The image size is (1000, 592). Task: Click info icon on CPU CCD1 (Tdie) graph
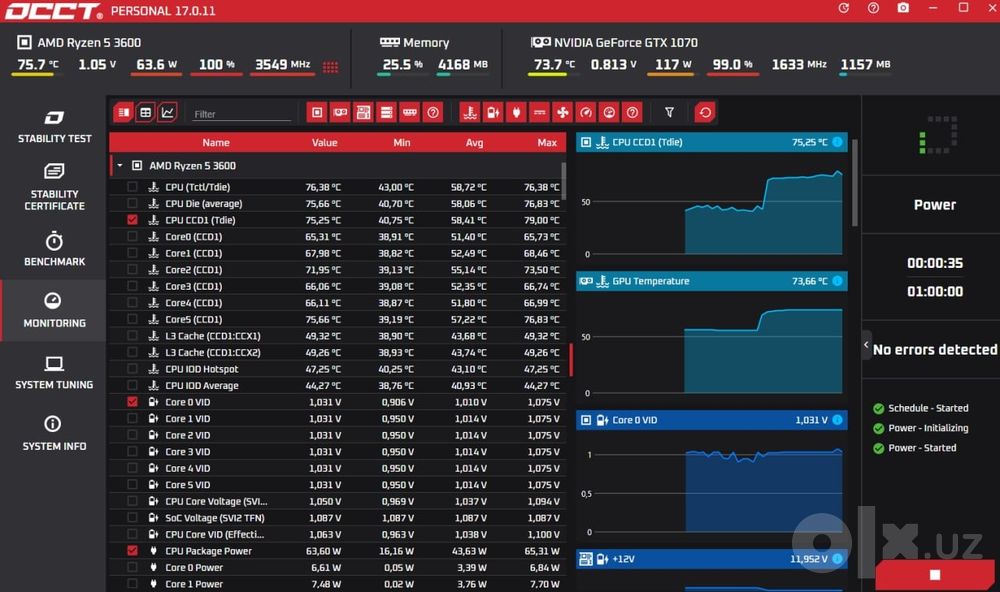(x=837, y=142)
